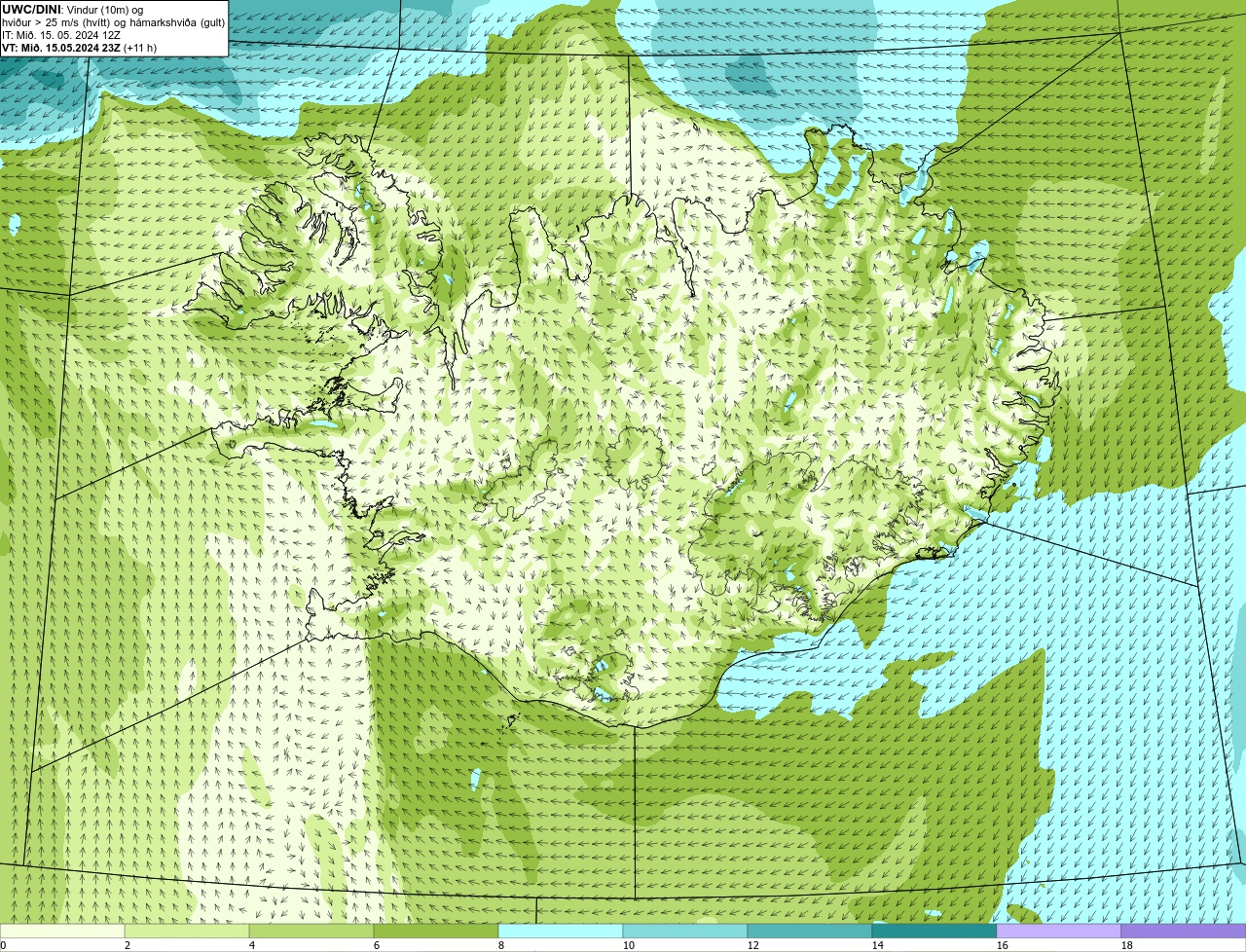Click the 'IT: Mið. 15. 05. 2024 12Z' line
This screenshot has height=952, width=1246.
pos(61,35)
